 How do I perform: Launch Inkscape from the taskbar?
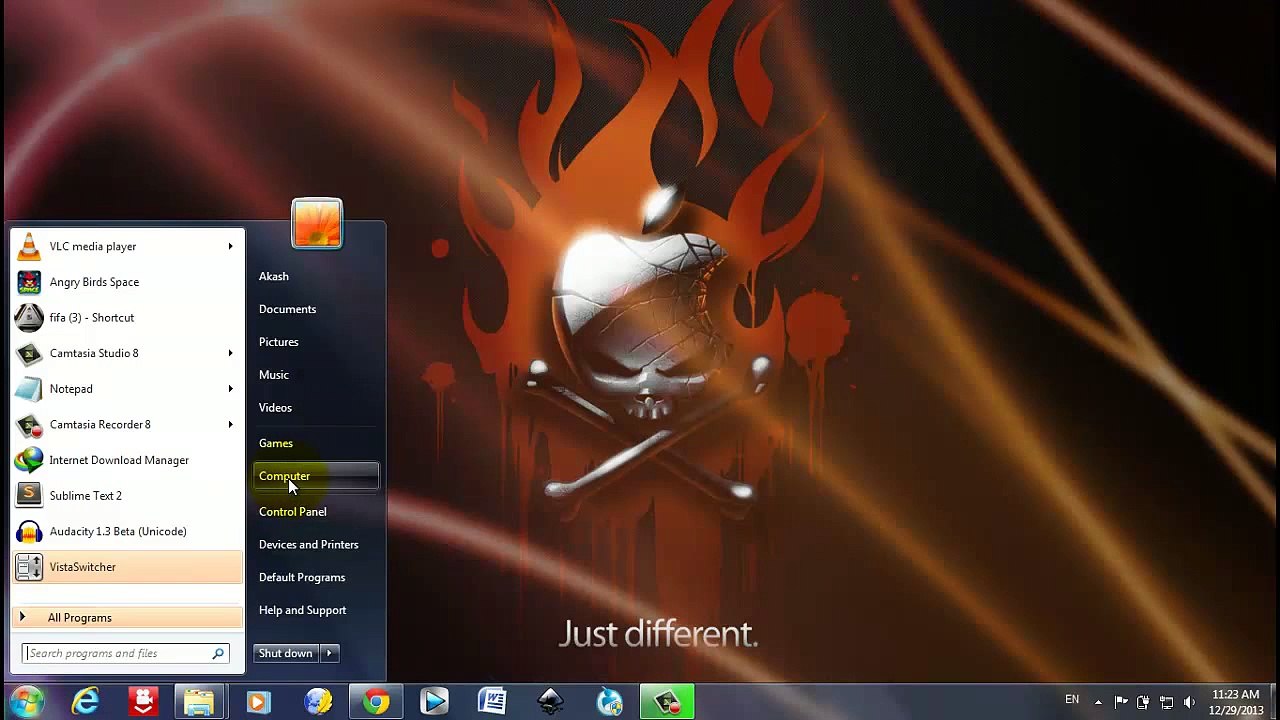[x=550, y=702]
